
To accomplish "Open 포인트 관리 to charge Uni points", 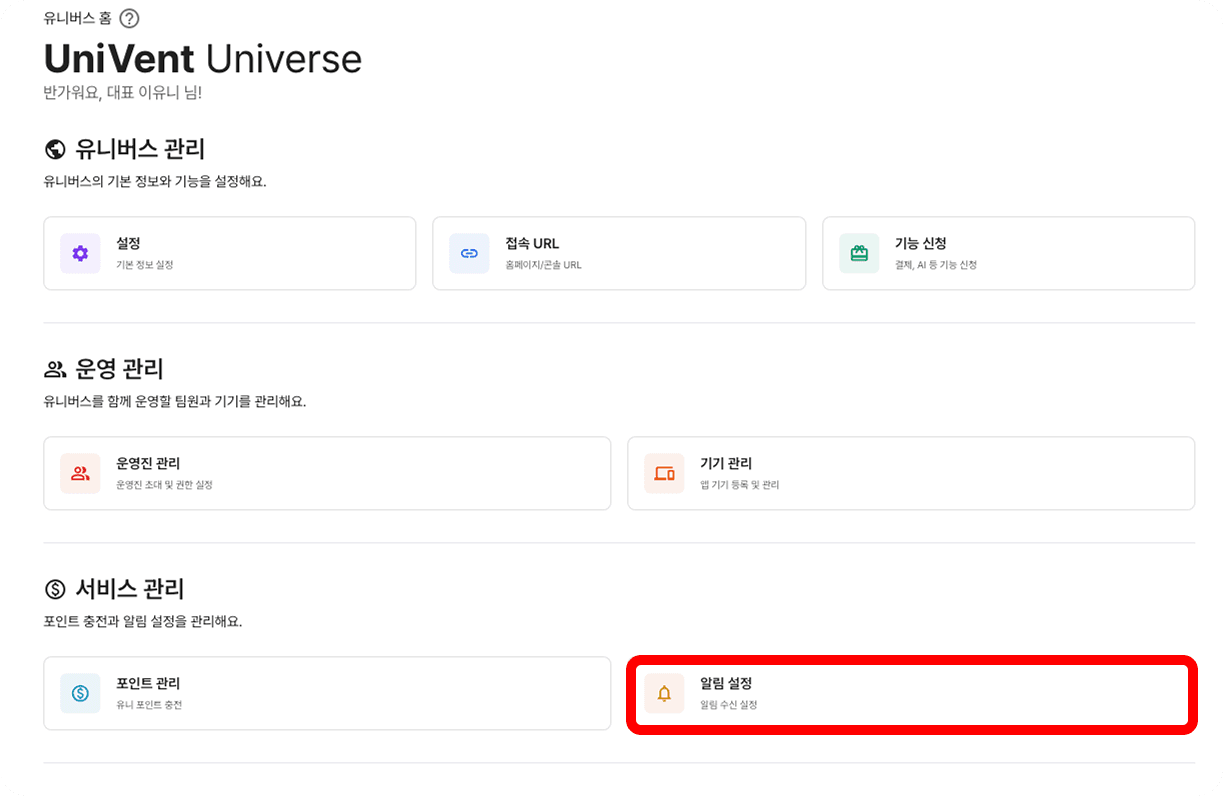I will pyautogui.click(x=327, y=693).
